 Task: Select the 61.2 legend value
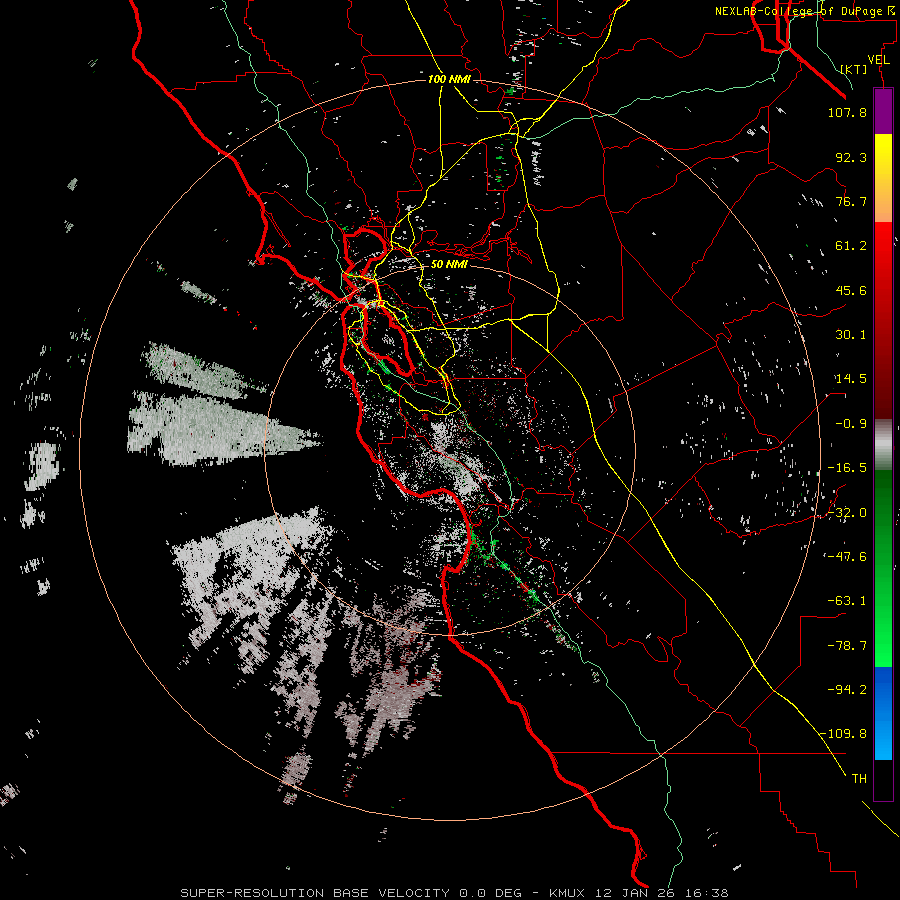tap(851, 246)
